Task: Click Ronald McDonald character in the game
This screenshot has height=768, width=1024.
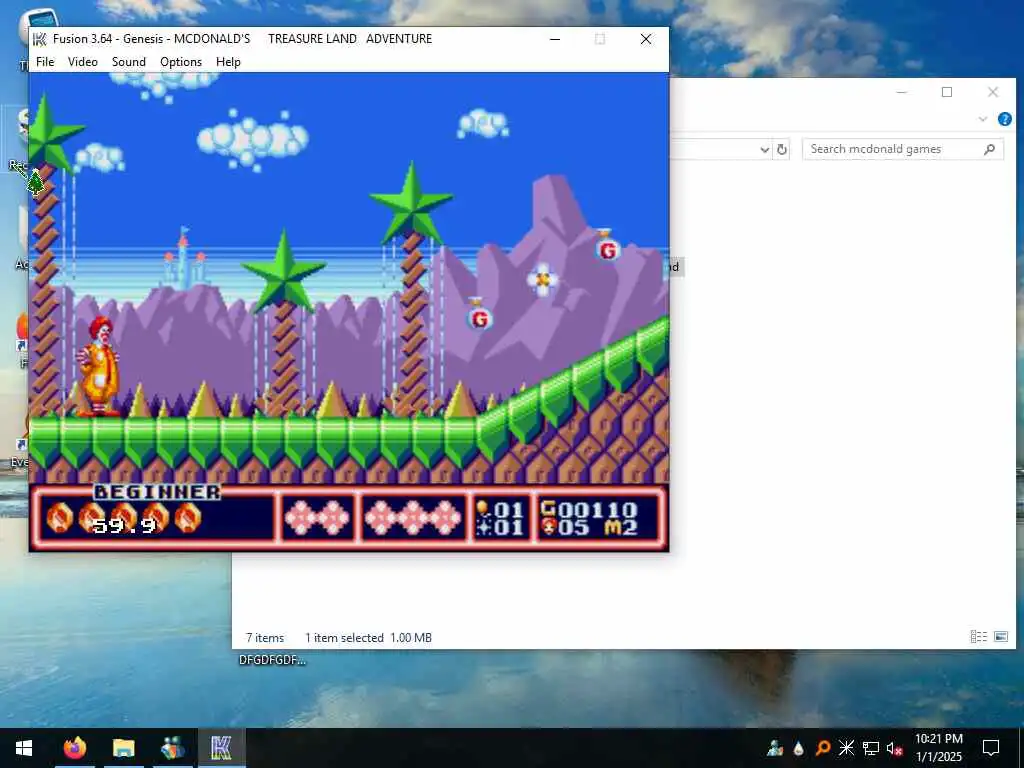Action: click(x=99, y=366)
